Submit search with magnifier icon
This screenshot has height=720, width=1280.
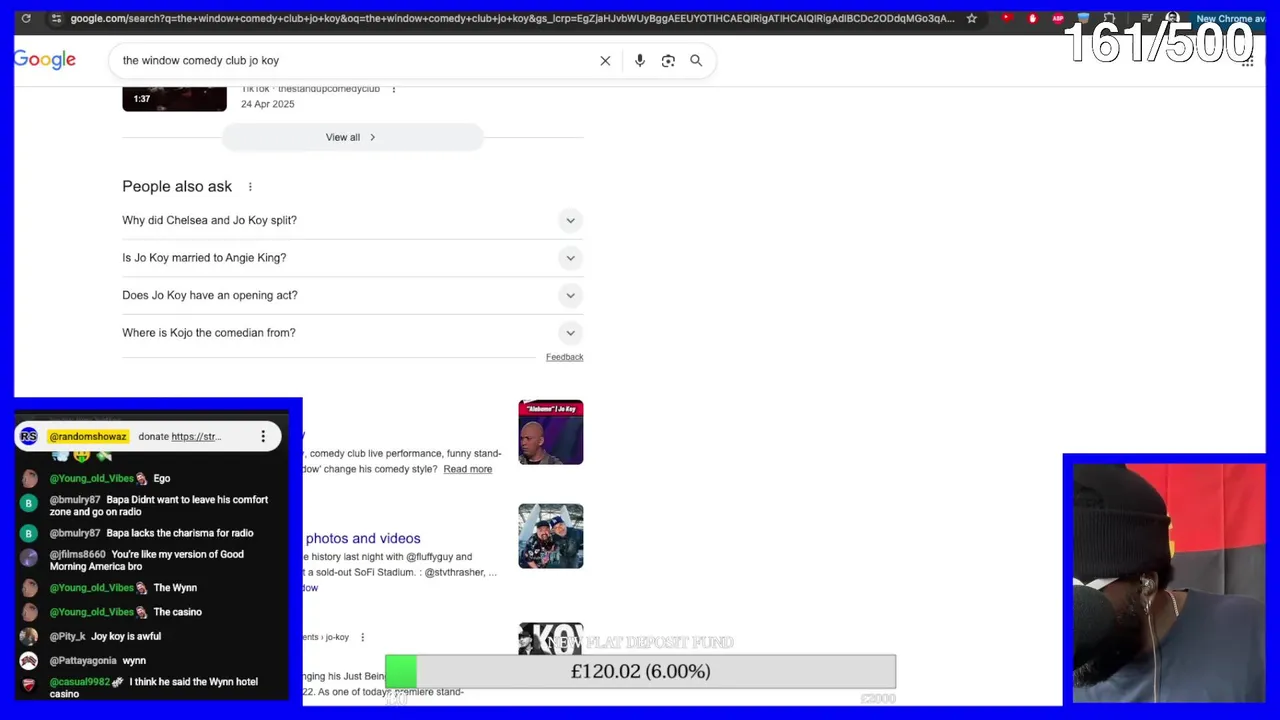tap(696, 61)
